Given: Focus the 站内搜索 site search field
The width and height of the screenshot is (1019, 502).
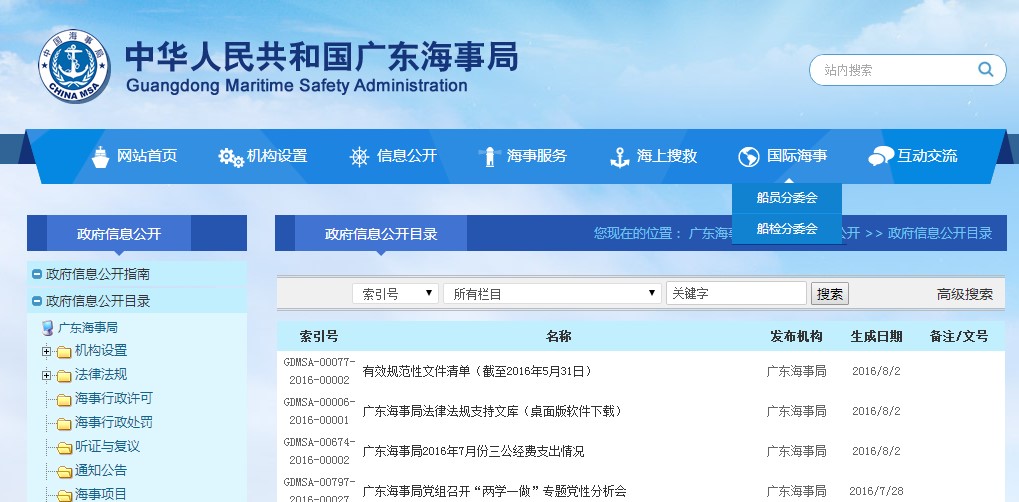Looking at the screenshot, I should point(897,70).
